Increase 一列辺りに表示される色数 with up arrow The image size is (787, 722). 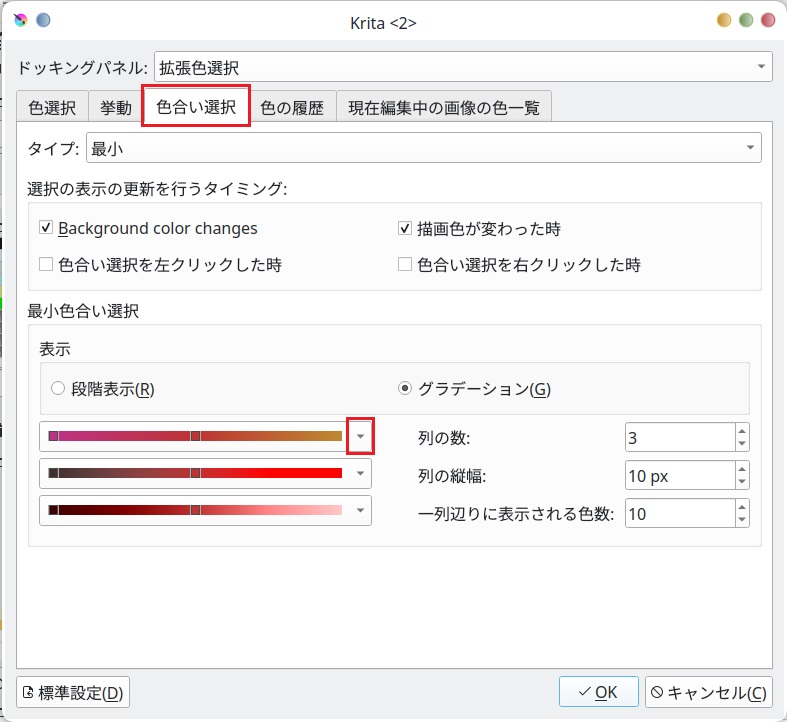point(741,507)
